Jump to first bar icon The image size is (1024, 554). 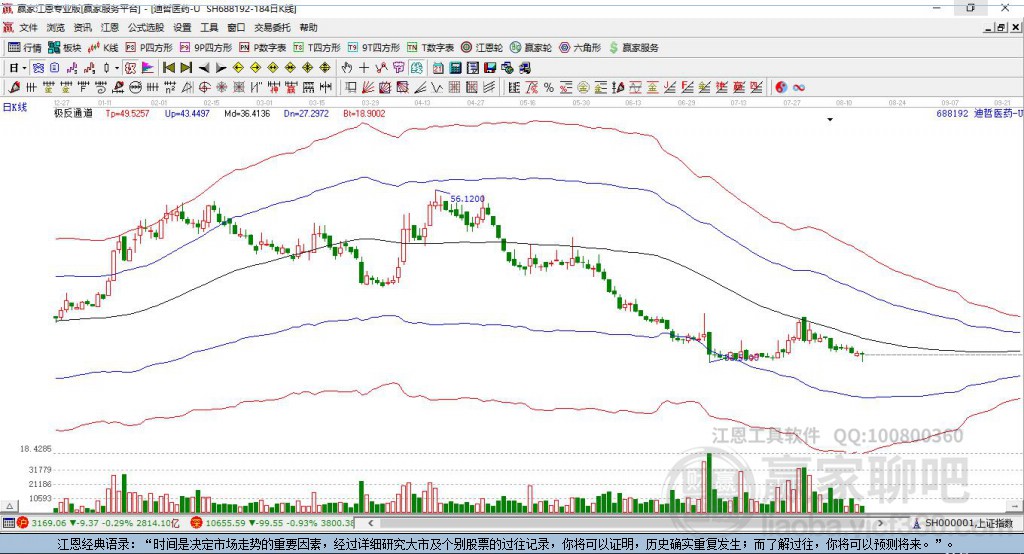(x=168, y=68)
